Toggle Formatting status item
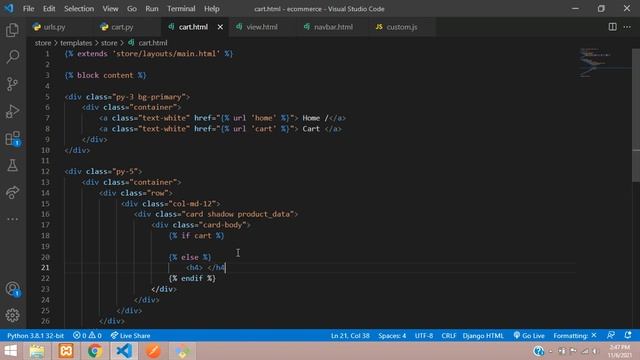Viewport: 640px width, 360px height. pos(575,336)
